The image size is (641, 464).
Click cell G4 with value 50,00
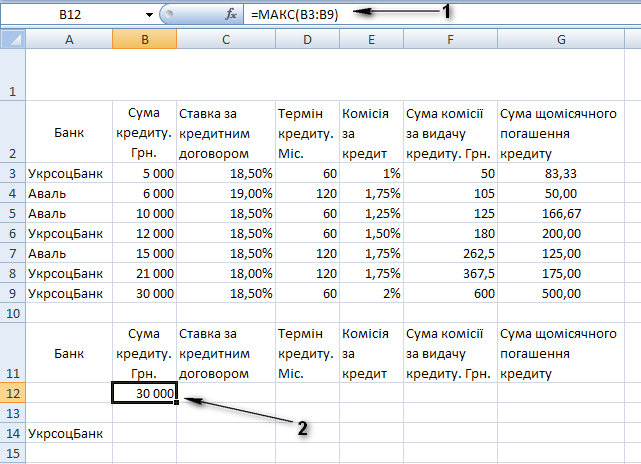pos(561,193)
